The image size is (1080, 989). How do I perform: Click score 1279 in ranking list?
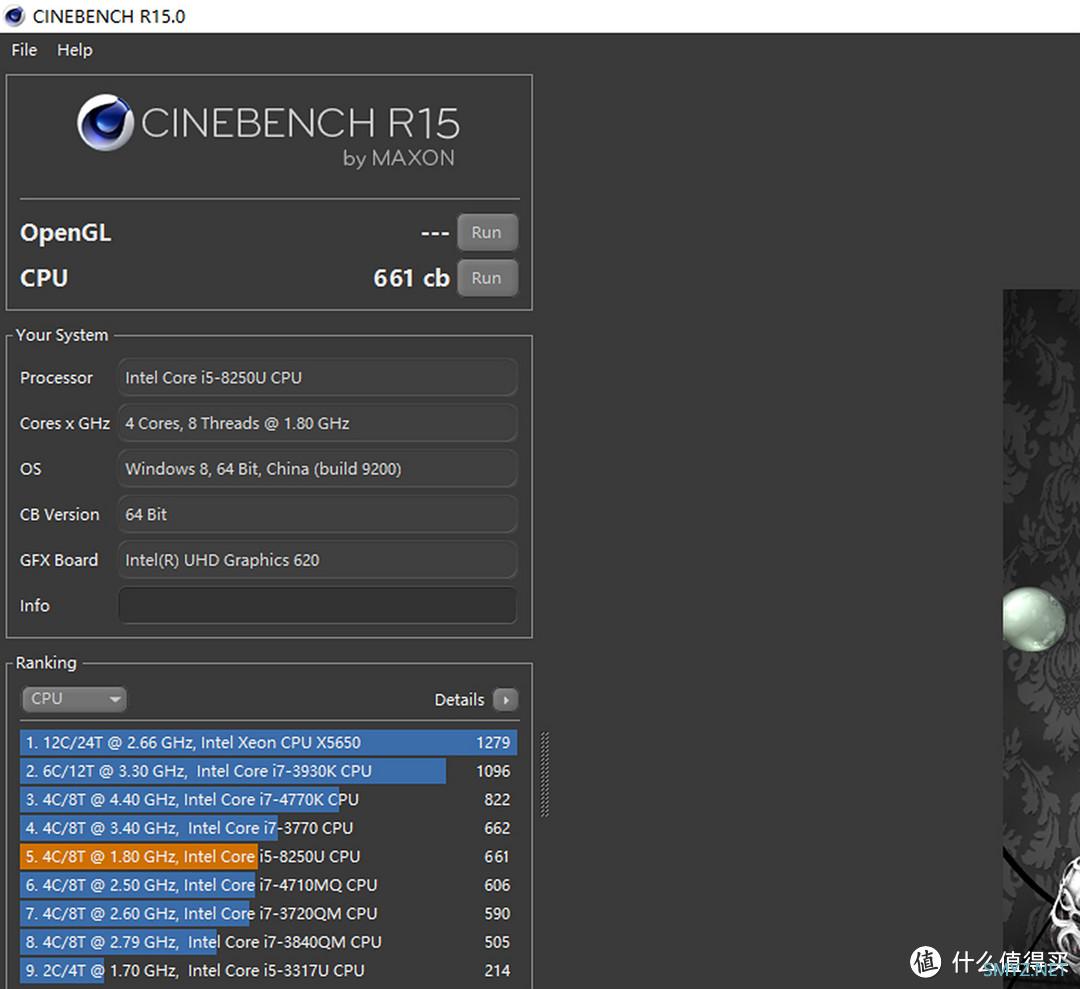493,742
